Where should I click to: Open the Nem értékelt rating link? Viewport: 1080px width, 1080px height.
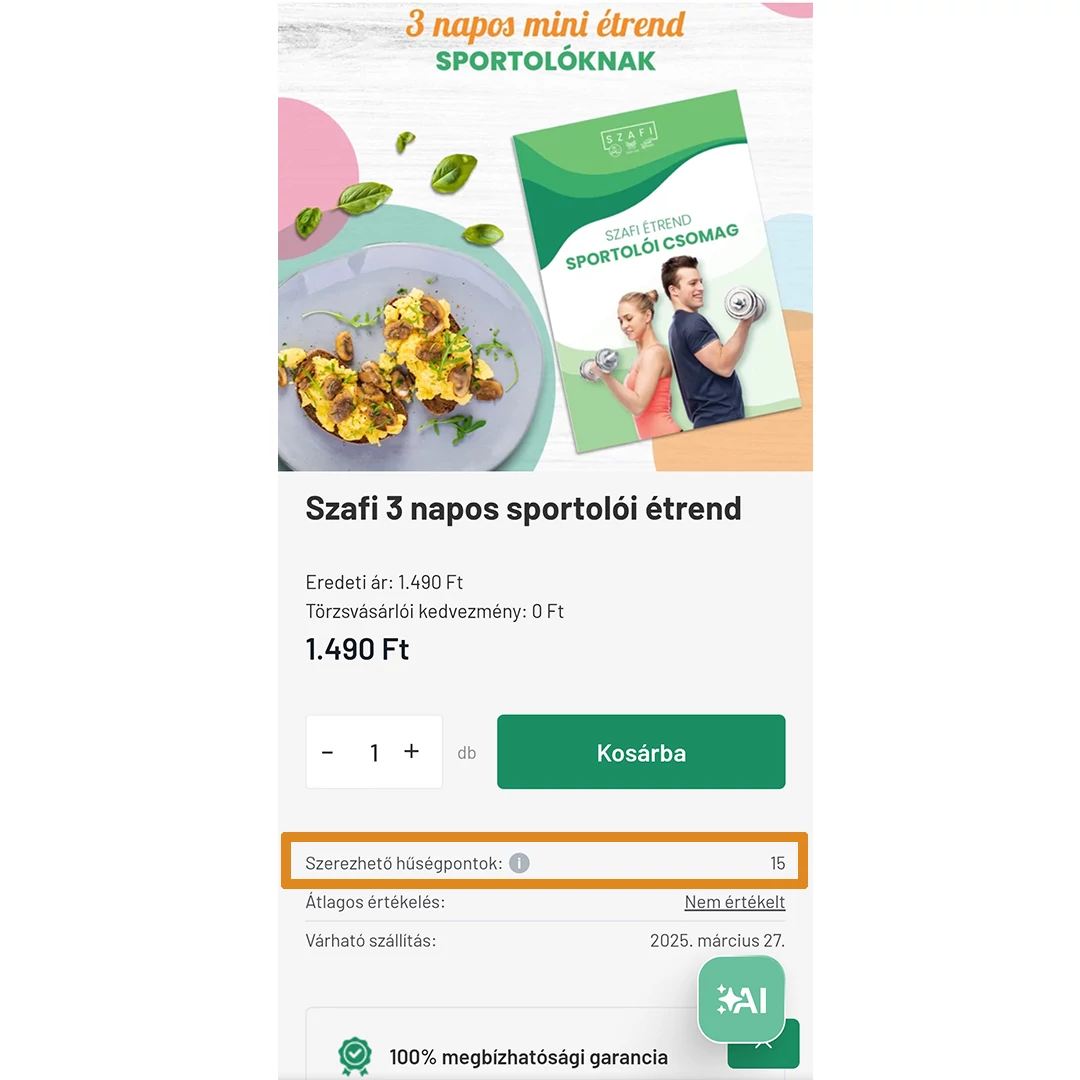coord(734,902)
